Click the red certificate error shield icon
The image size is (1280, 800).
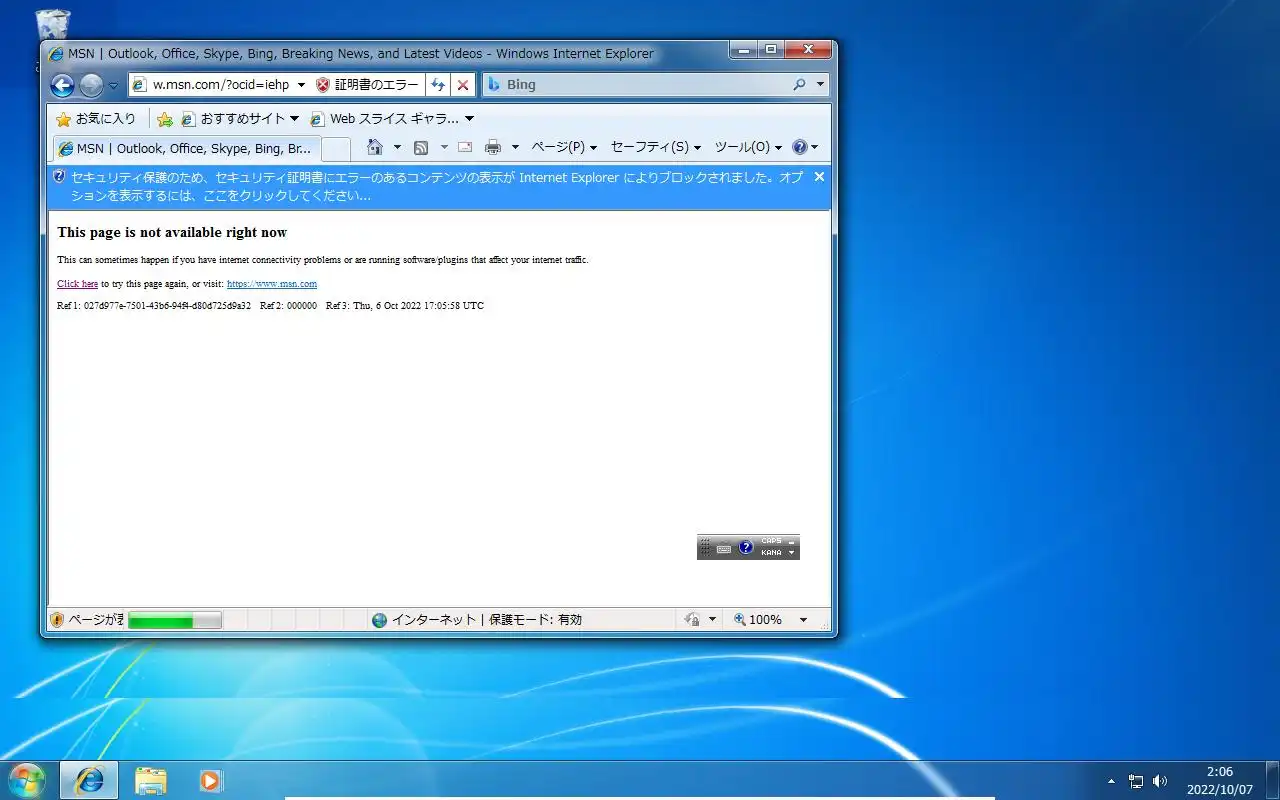tap(322, 85)
